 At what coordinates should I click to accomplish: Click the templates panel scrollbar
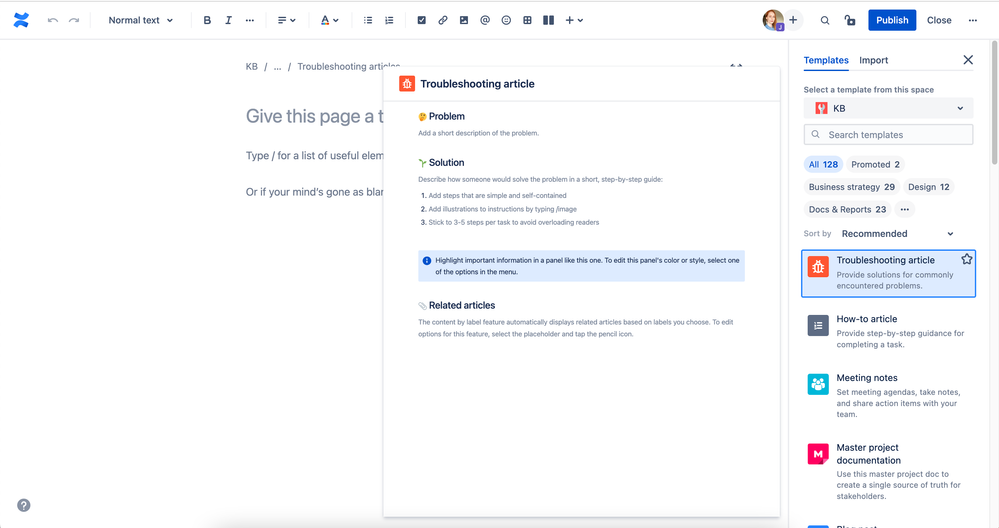(994, 102)
